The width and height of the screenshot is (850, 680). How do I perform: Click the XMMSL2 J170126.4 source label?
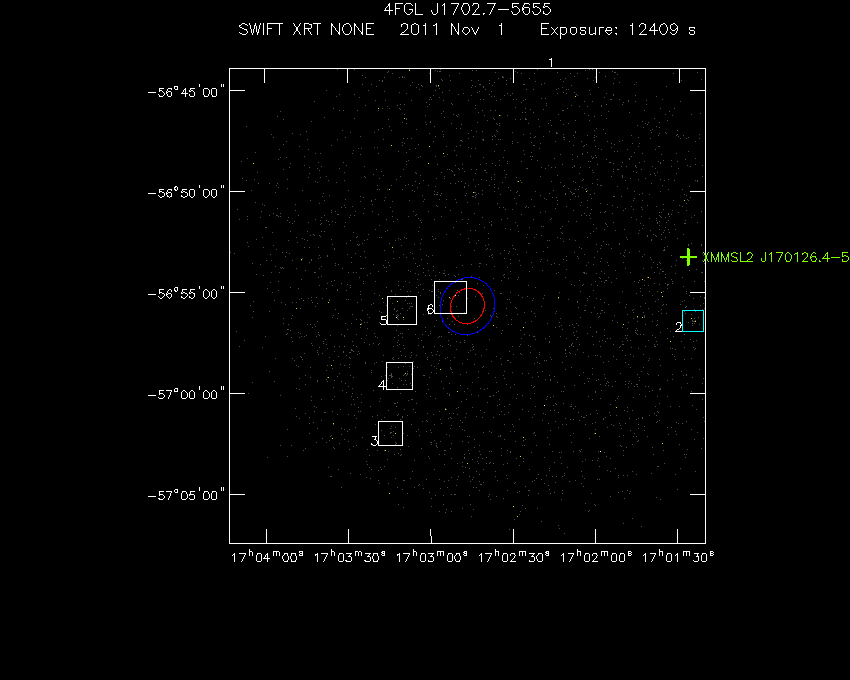(x=776, y=257)
